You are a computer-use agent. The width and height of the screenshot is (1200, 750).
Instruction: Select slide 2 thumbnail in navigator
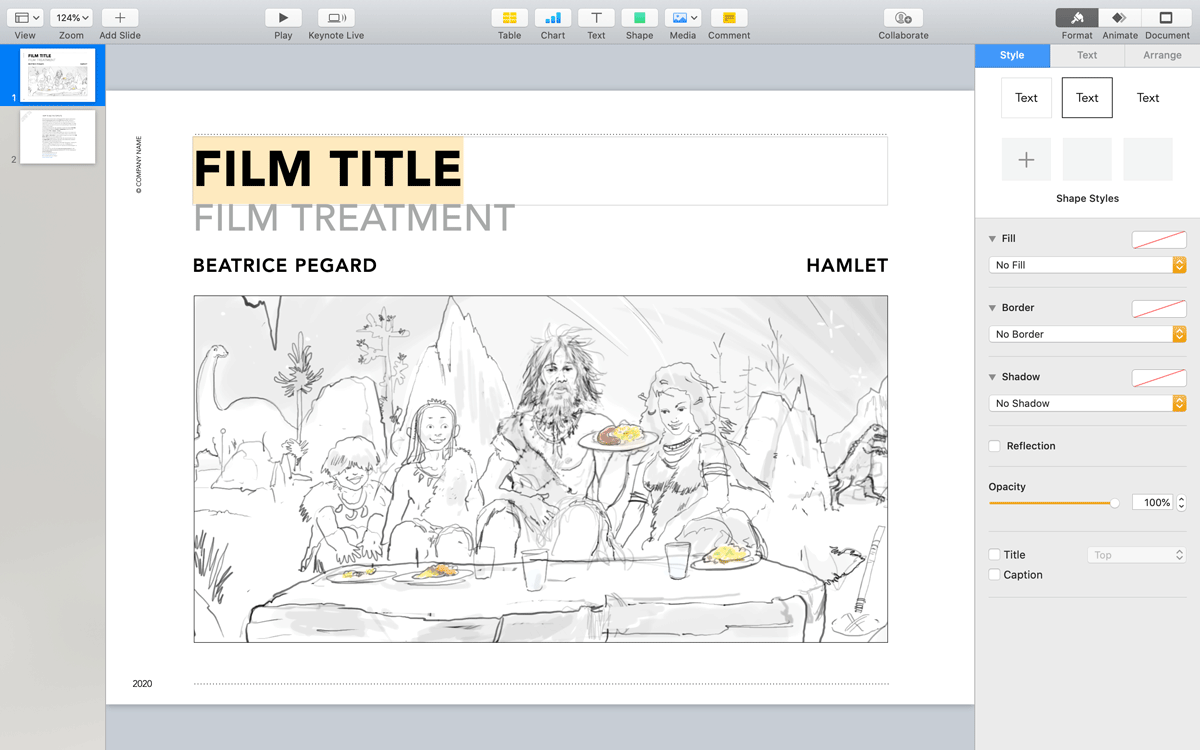pos(58,137)
